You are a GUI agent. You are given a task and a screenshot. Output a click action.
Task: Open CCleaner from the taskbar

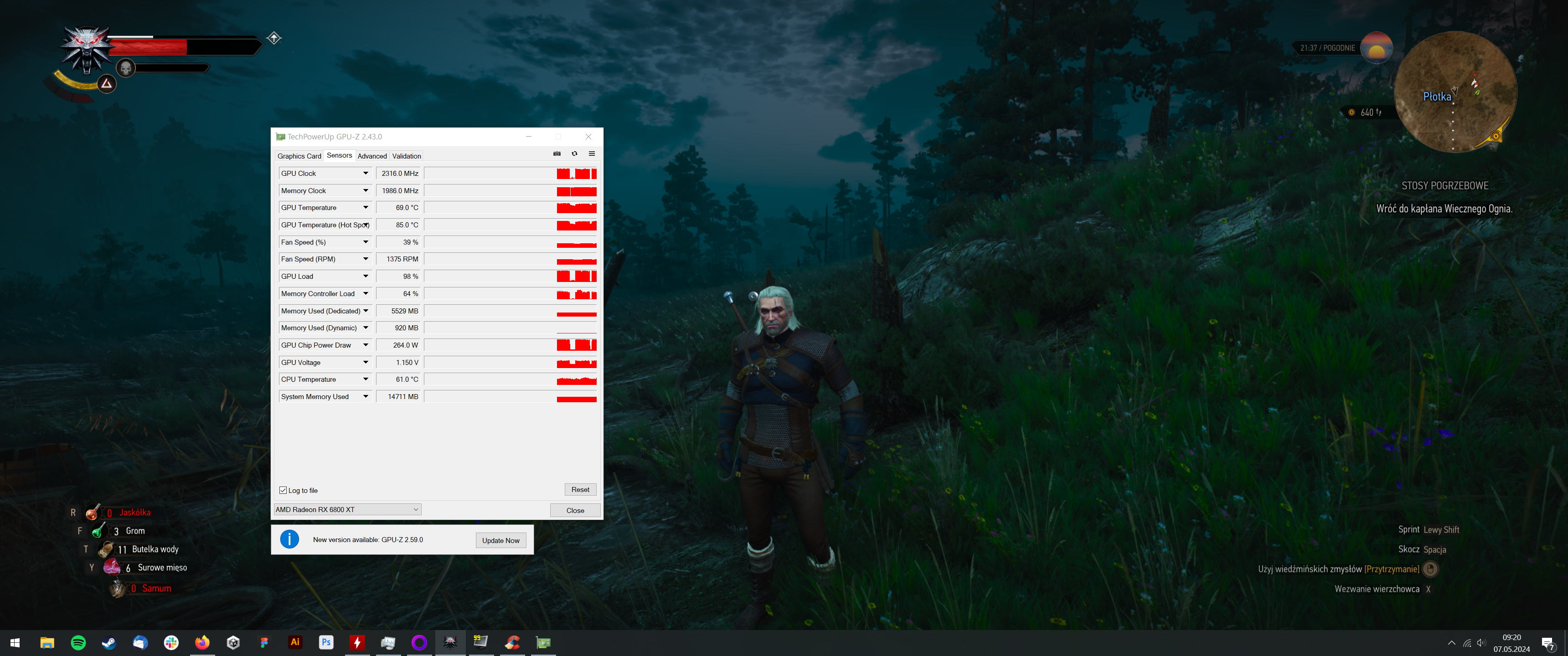click(x=512, y=643)
